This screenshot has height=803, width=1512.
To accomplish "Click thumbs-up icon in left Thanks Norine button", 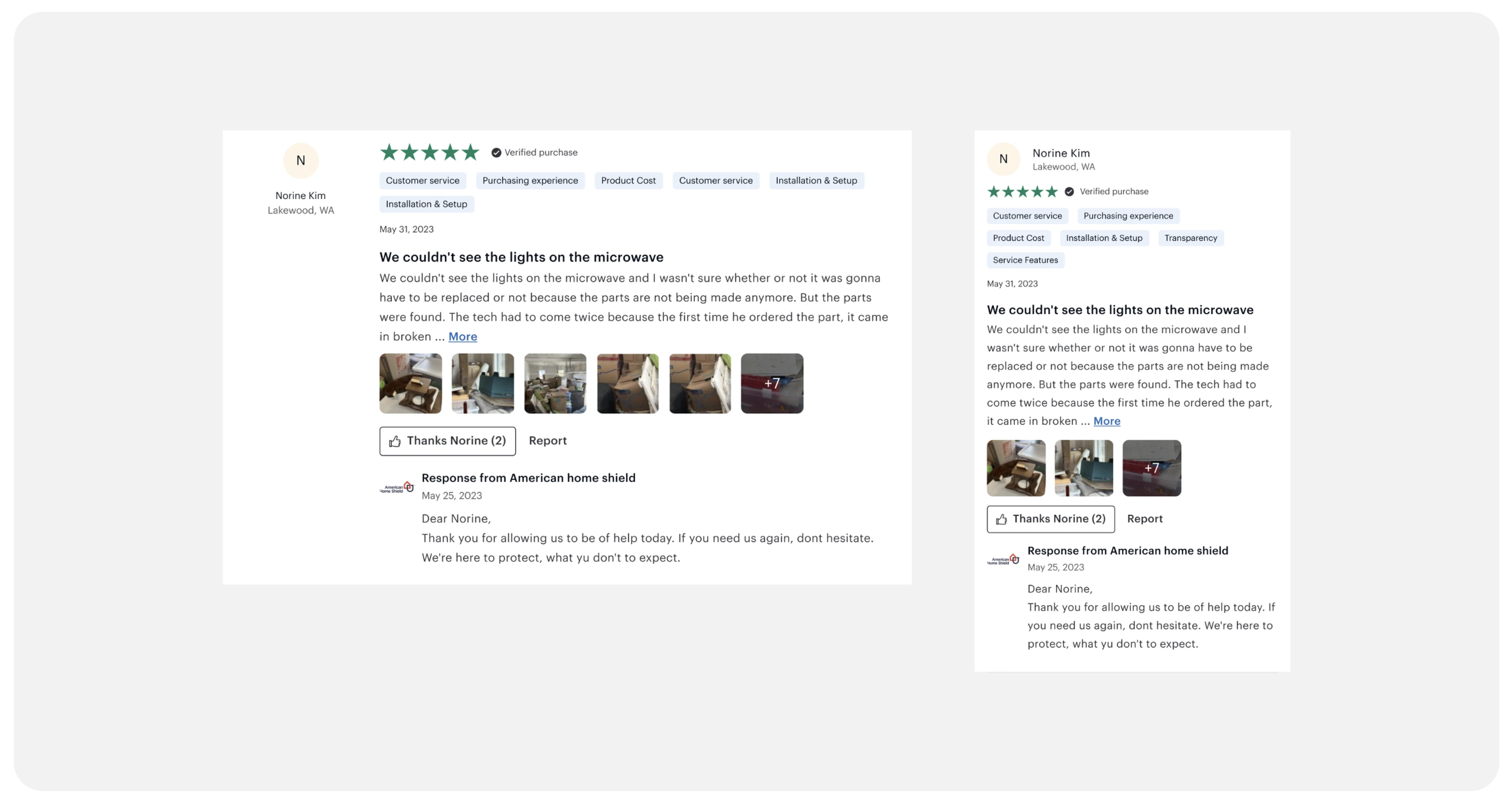I will click(395, 441).
